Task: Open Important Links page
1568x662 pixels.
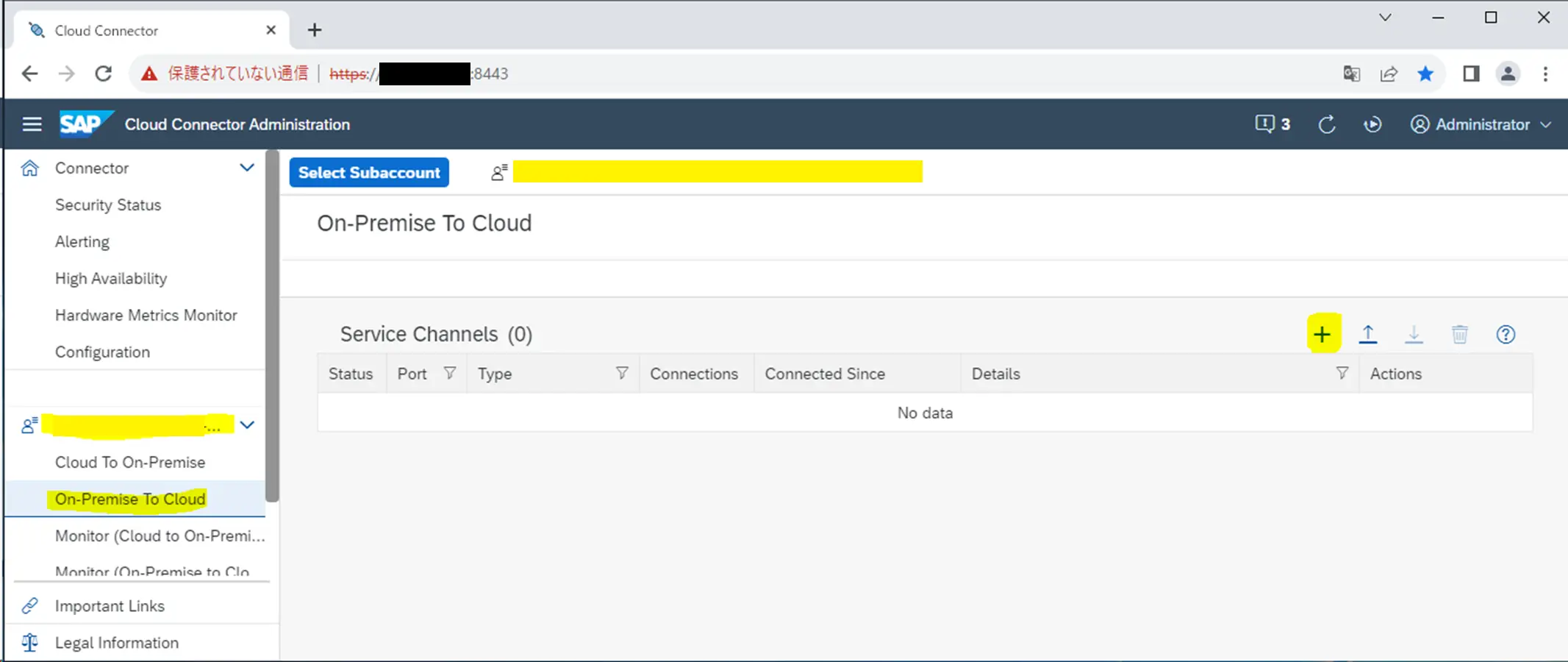Action: [x=110, y=605]
